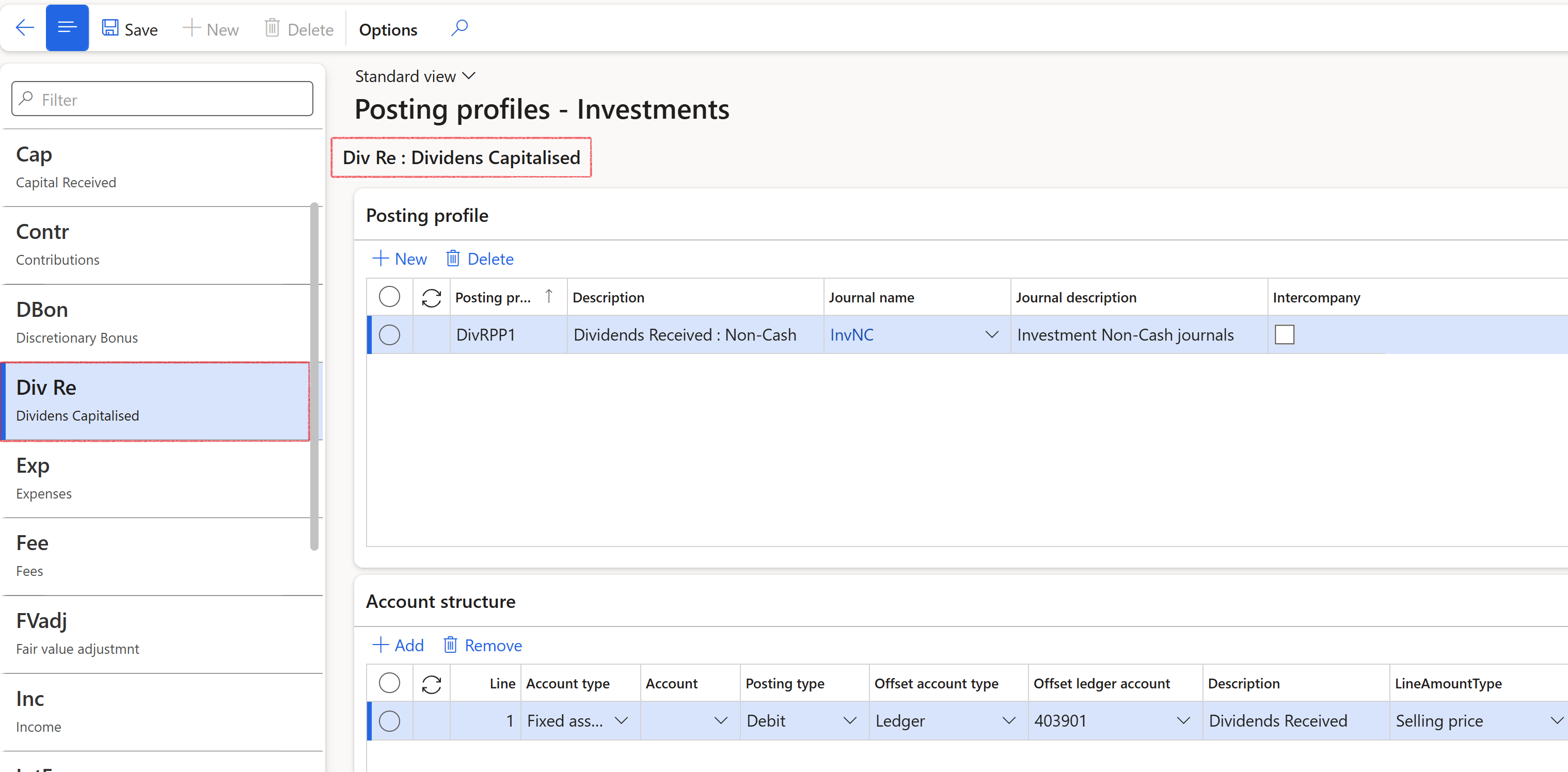Focus the Filter input field
Screen dimensions: 1568x772
[x=163, y=99]
